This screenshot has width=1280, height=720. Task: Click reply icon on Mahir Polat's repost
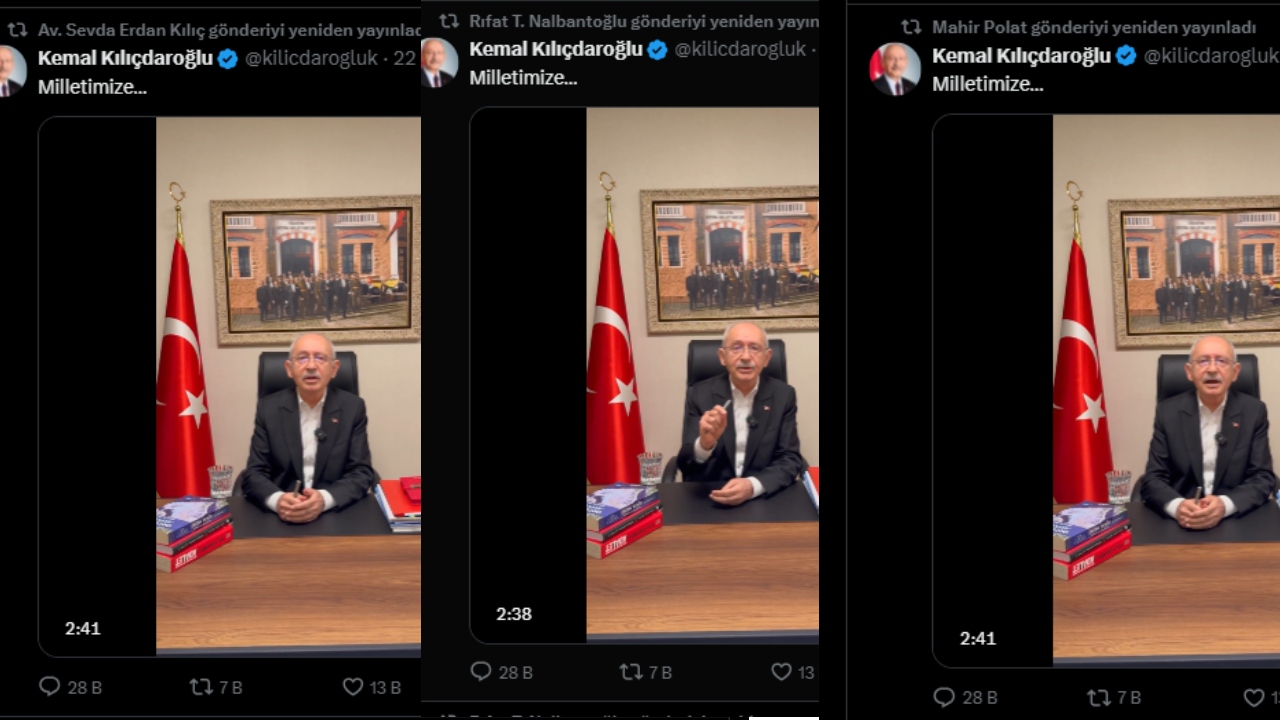click(944, 697)
